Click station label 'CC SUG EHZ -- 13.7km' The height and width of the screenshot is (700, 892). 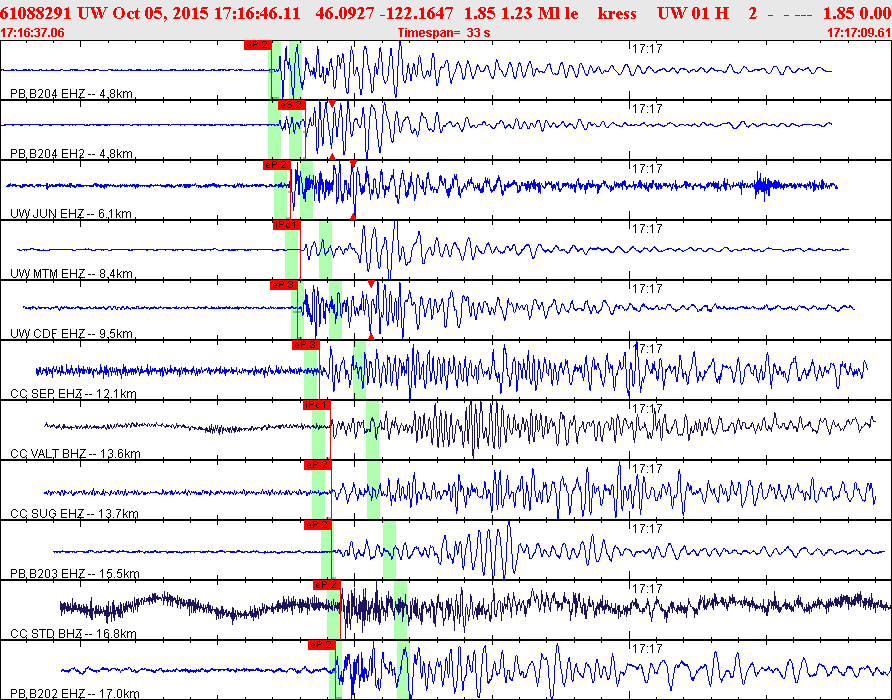(x=75, y=514)
